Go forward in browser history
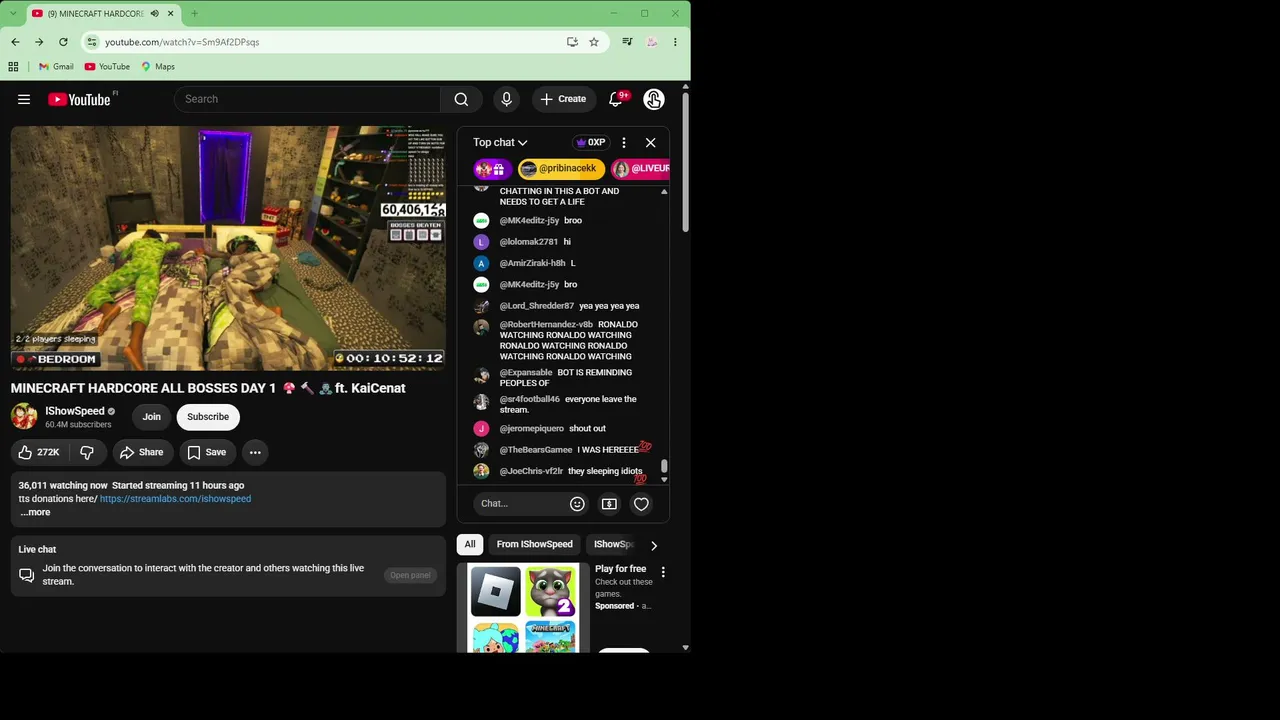This screenshot has width=1280, height=720. coord(39,42)
